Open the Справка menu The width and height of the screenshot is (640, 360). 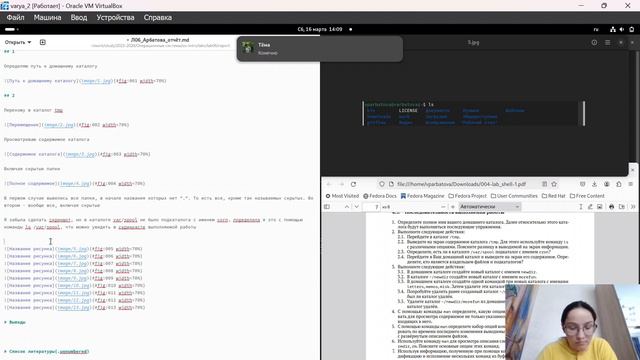coord(158,18)
